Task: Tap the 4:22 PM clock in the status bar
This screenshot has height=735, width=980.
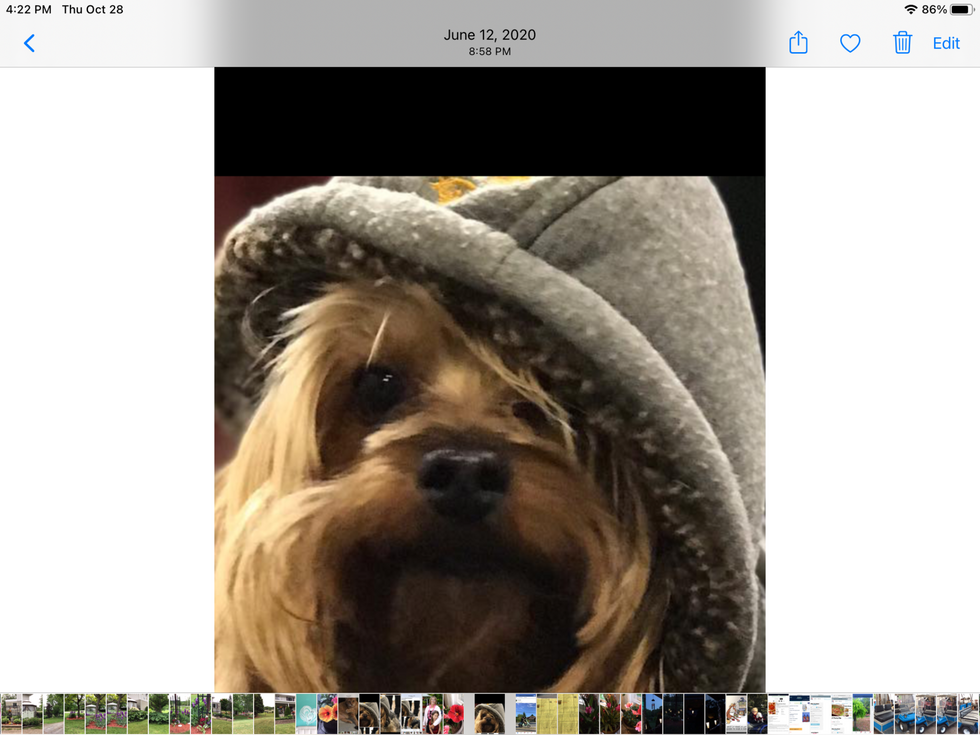Action: [29, 9]
